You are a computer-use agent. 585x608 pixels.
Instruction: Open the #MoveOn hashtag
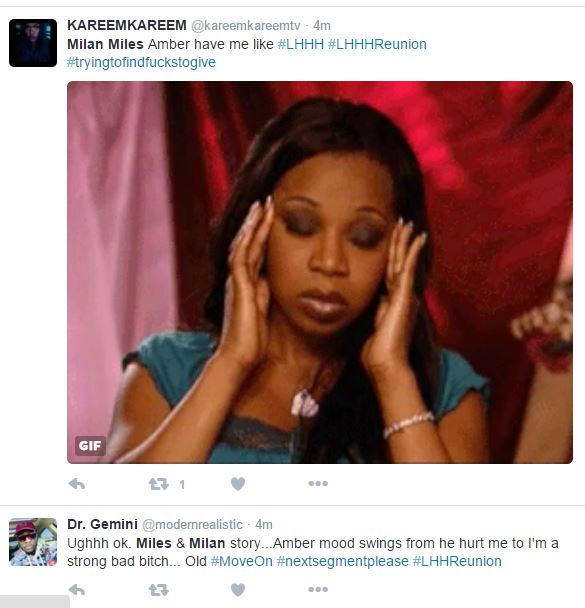click(242, 561)
